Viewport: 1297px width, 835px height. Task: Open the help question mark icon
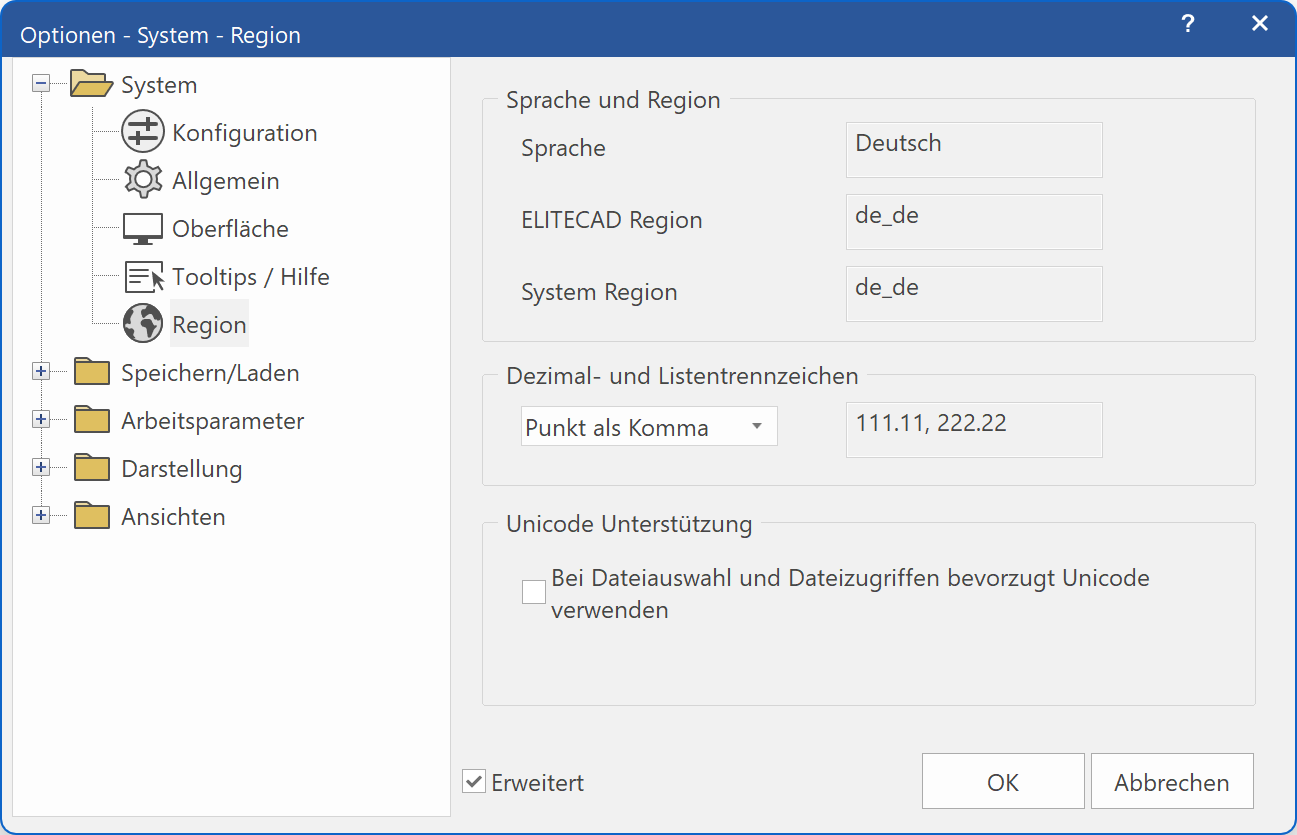[x=1187, y=23]
